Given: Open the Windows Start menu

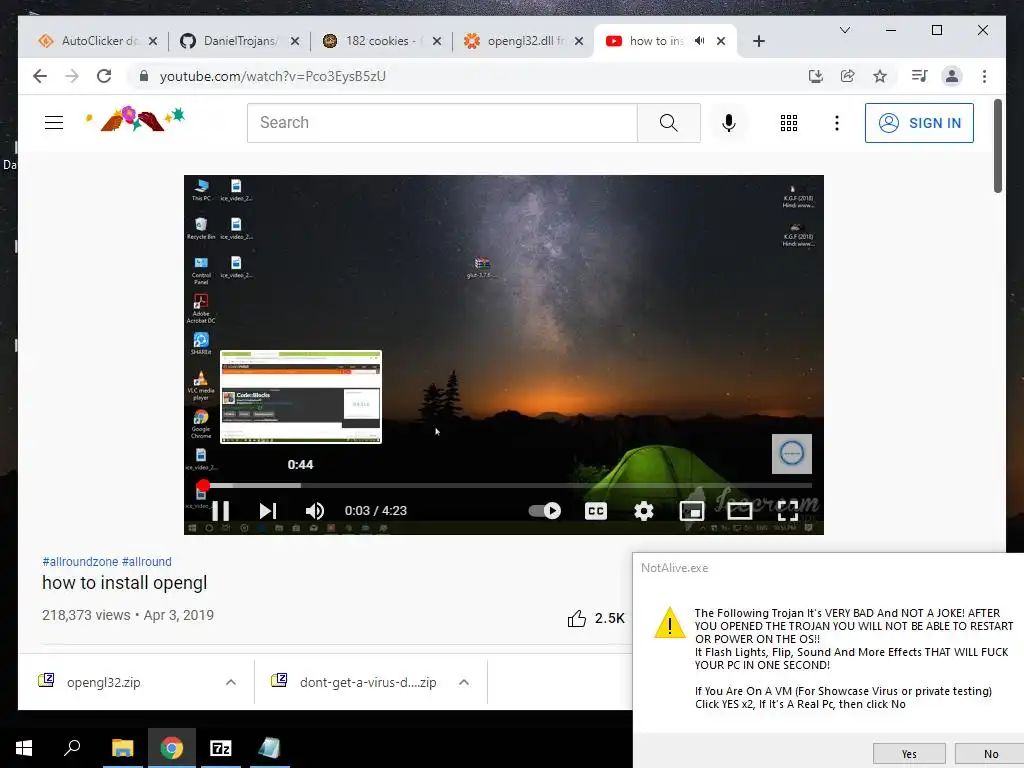Looking at the screenshot, I should 24,748.
